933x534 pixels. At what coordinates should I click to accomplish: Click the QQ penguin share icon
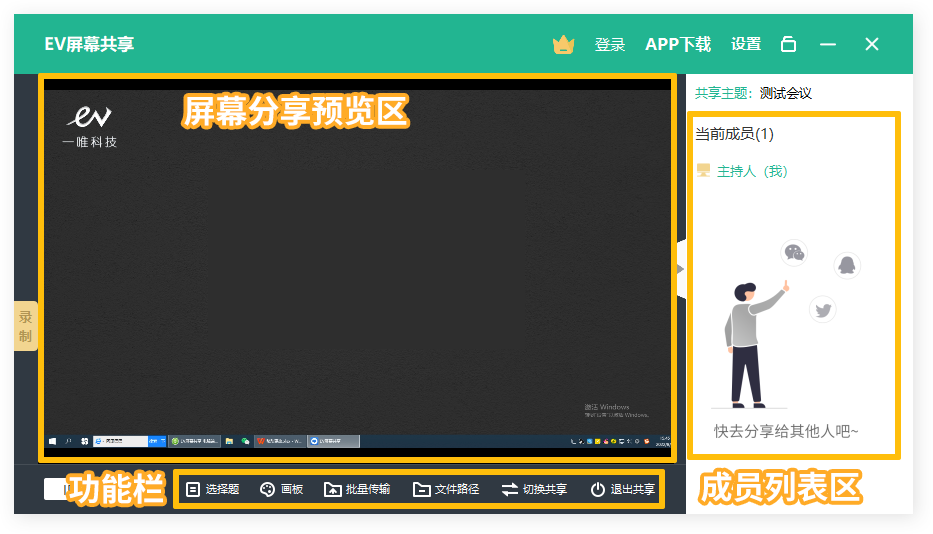(847, 266)
